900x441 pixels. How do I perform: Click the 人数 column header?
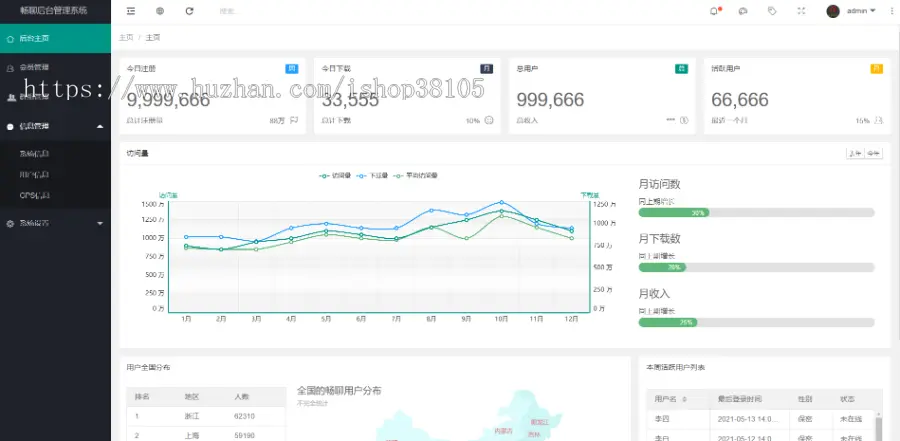tap(241, 397)
